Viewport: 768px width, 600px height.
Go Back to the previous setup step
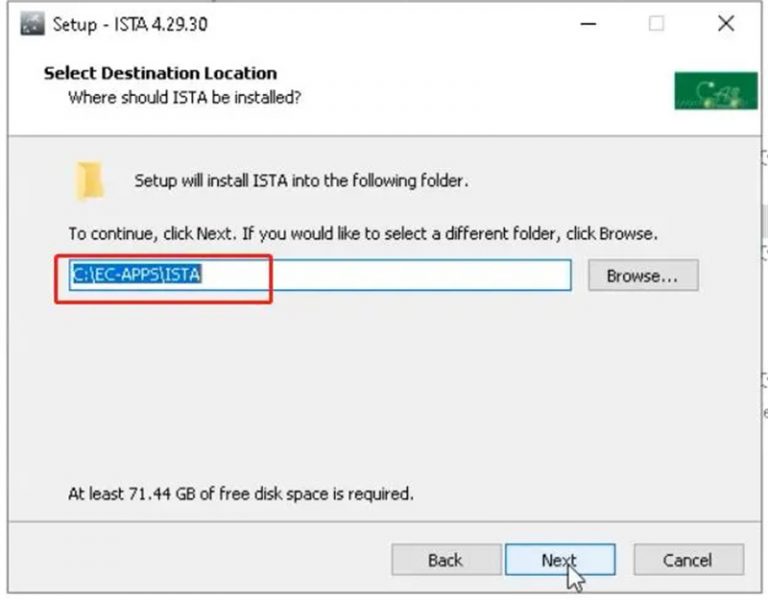click(444, 560)
